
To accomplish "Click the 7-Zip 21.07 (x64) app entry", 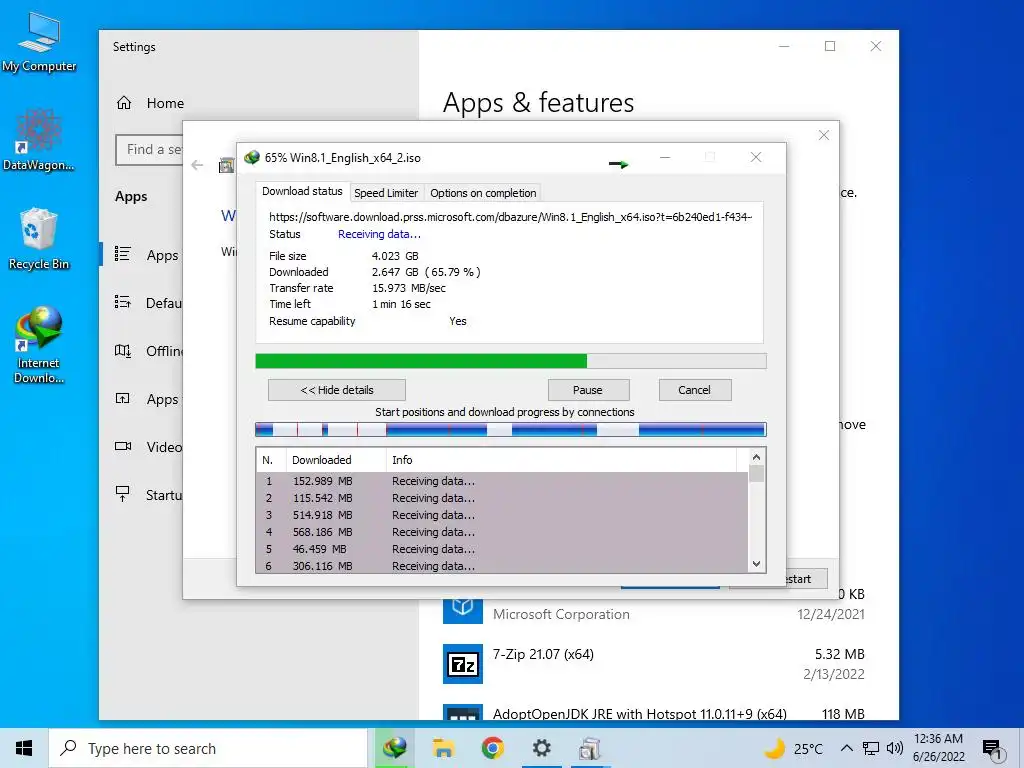I will [x=653, y=664].
